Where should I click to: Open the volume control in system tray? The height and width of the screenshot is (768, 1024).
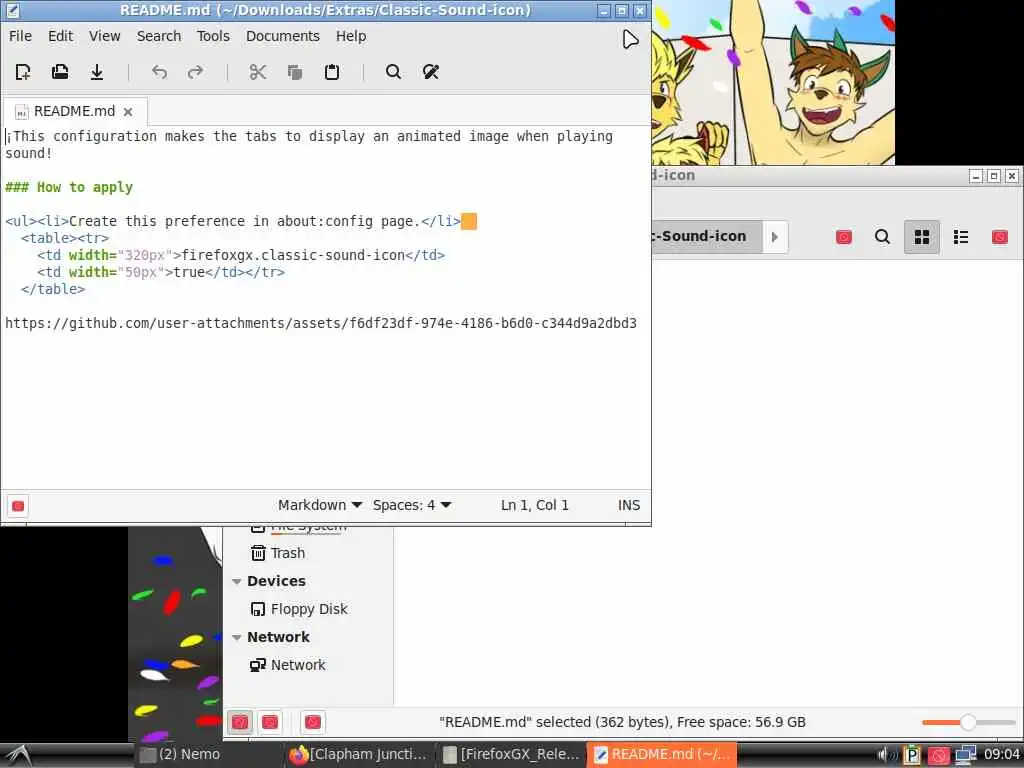coord(887,755)
